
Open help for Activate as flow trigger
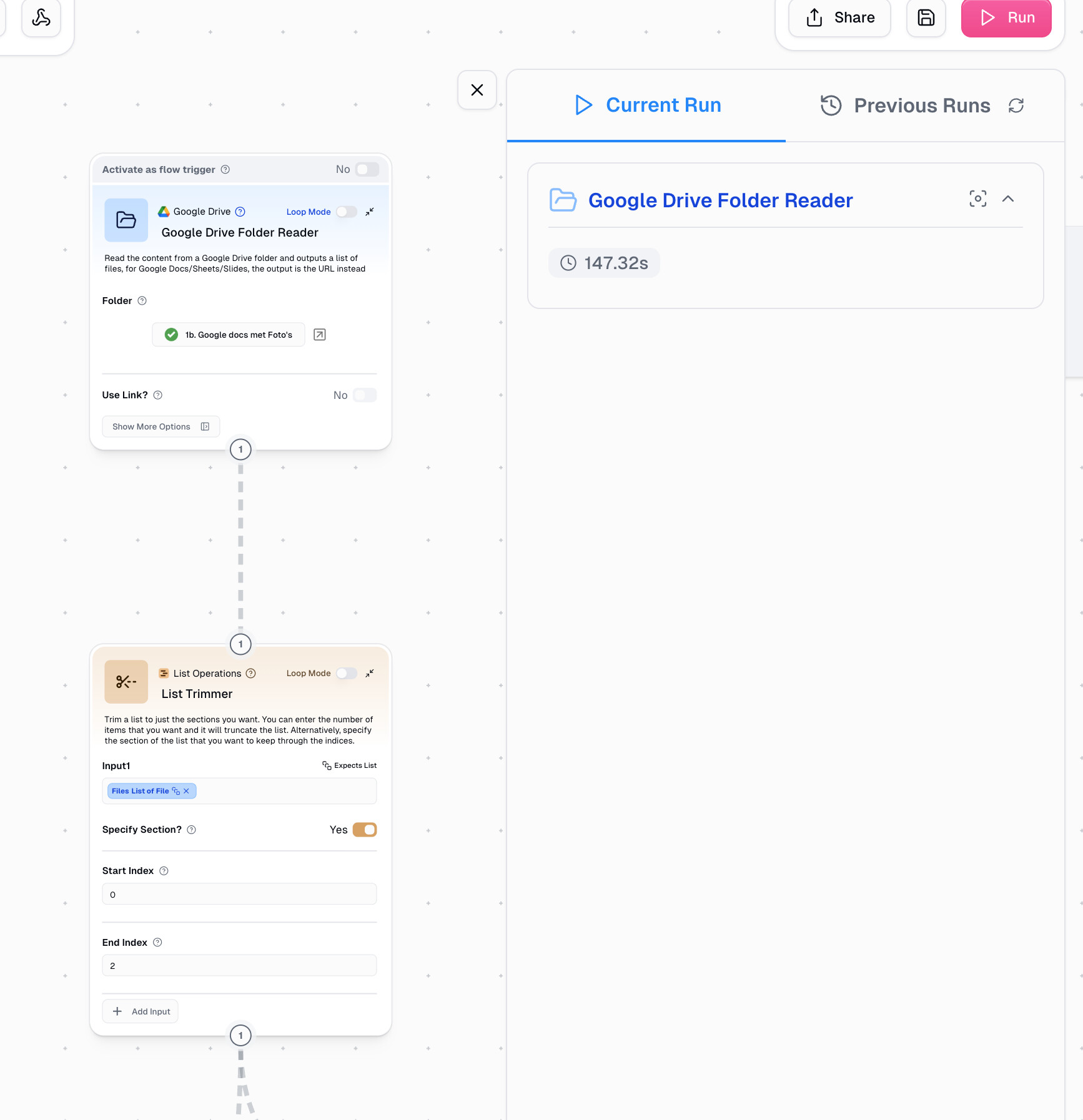[x=225, y=169]
